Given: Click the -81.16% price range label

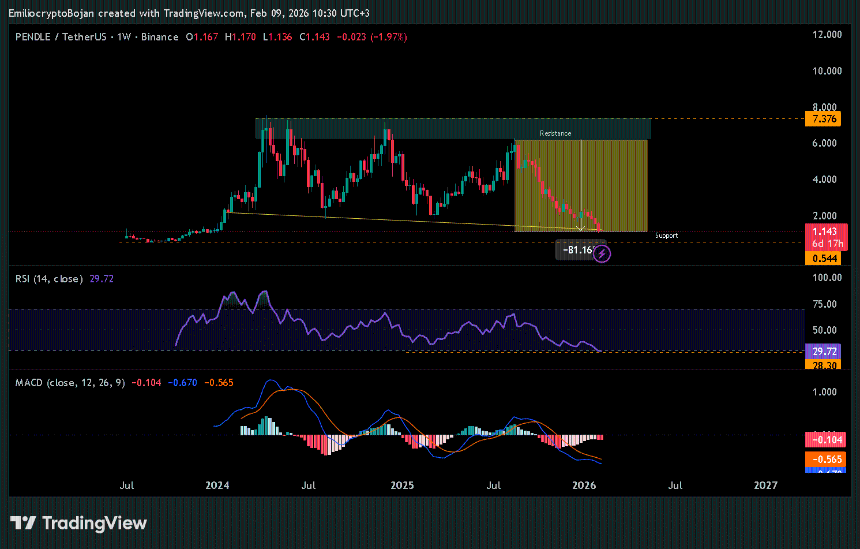Looking at the screenshot, I should point(574,250).
